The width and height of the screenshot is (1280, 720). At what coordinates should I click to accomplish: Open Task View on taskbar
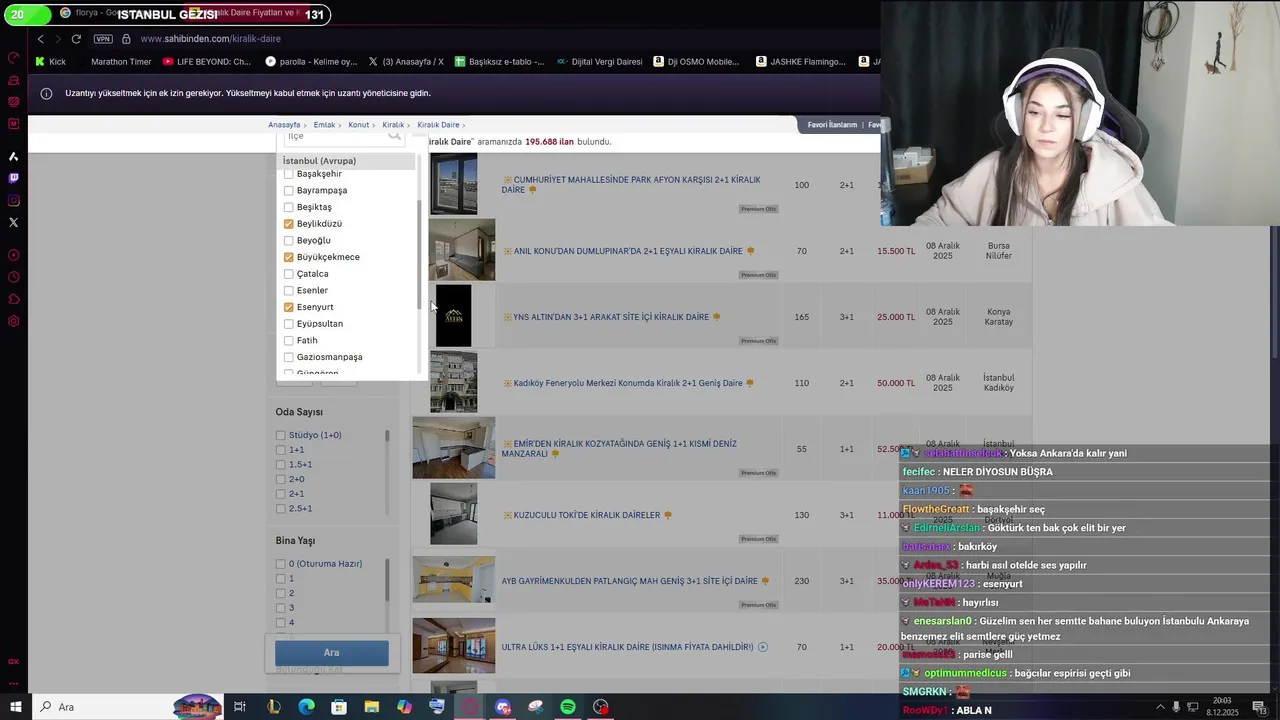click(240, 707)
